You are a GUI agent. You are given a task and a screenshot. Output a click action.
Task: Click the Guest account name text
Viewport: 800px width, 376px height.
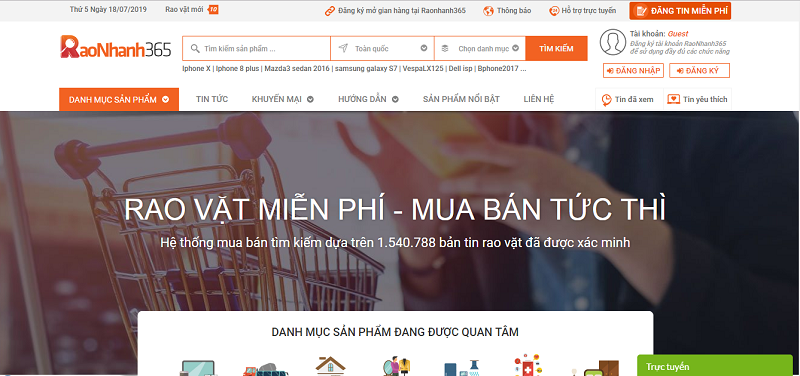coord(678,34)
